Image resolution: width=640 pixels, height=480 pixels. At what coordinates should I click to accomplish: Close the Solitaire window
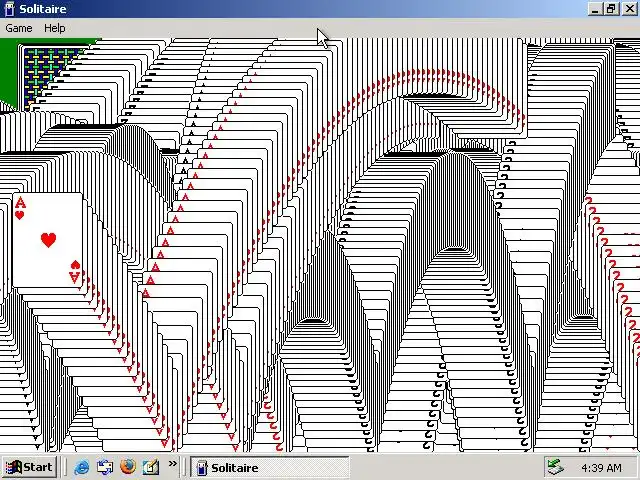tap(630, 9)
